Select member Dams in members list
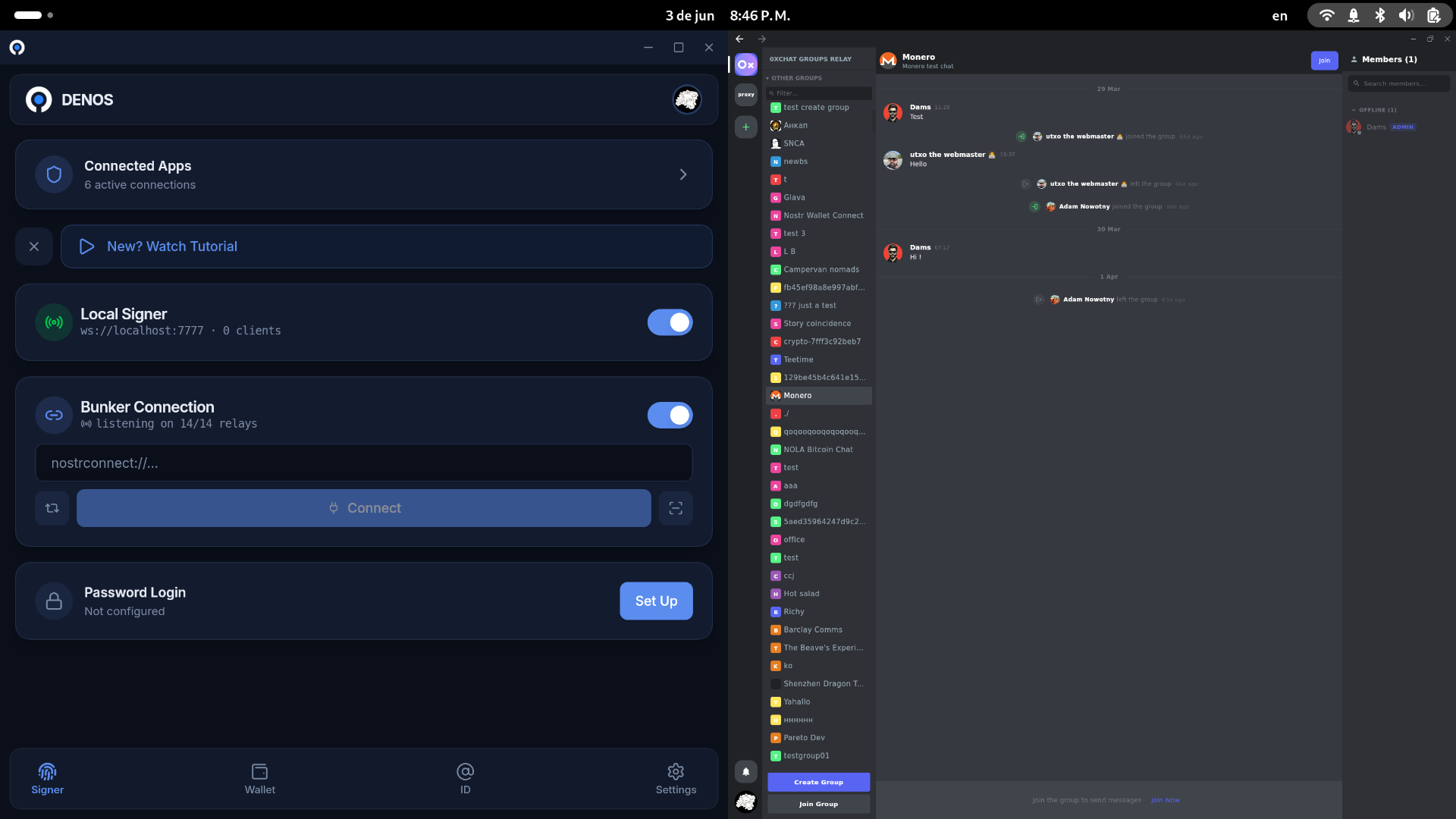 click(1398, 127)
